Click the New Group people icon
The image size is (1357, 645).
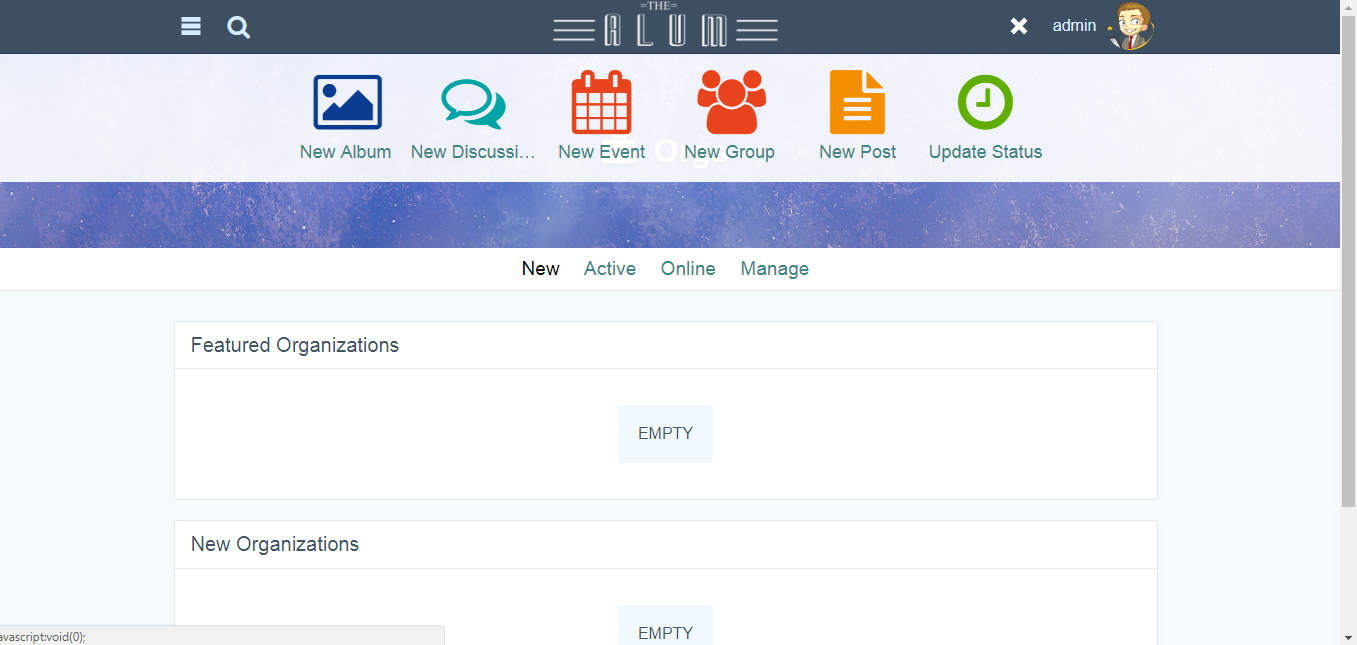pos(730,102)
